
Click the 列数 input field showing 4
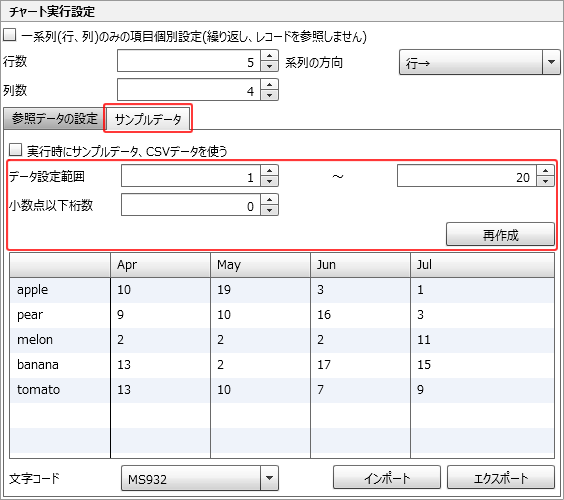point(188,90)
